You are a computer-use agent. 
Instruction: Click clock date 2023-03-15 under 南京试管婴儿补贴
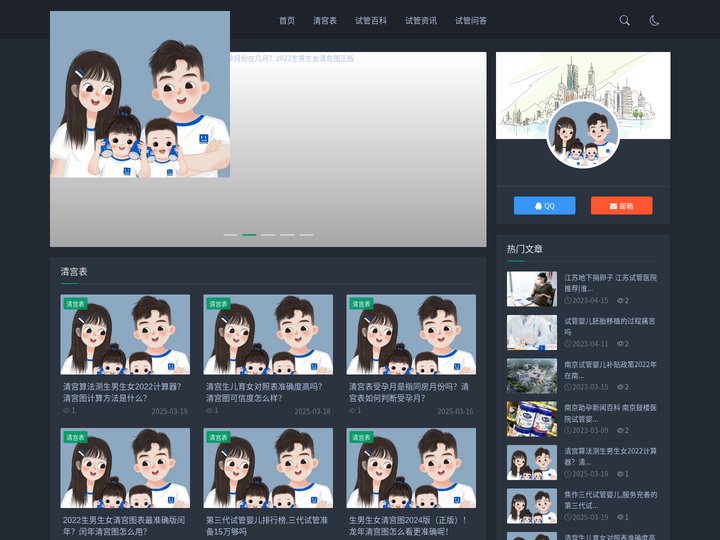pos(586,387)
